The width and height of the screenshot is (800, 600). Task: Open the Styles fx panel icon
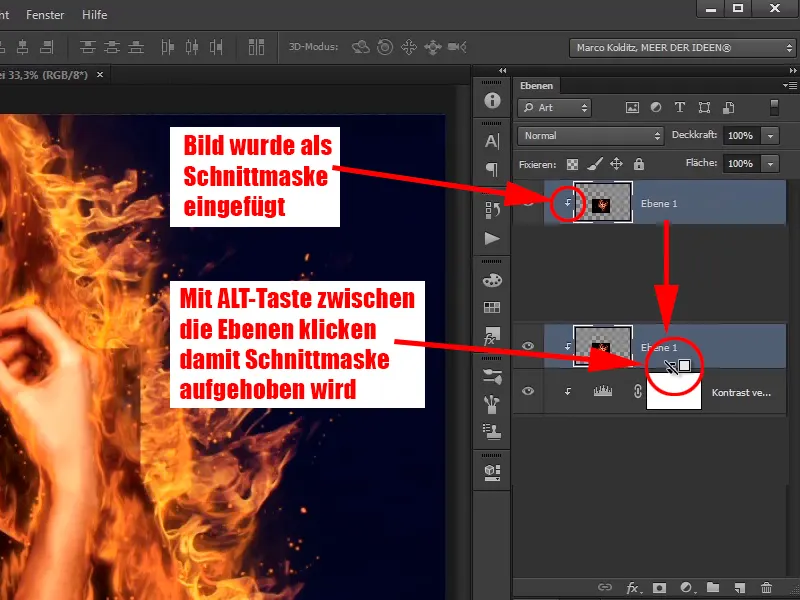coord(492,336)
